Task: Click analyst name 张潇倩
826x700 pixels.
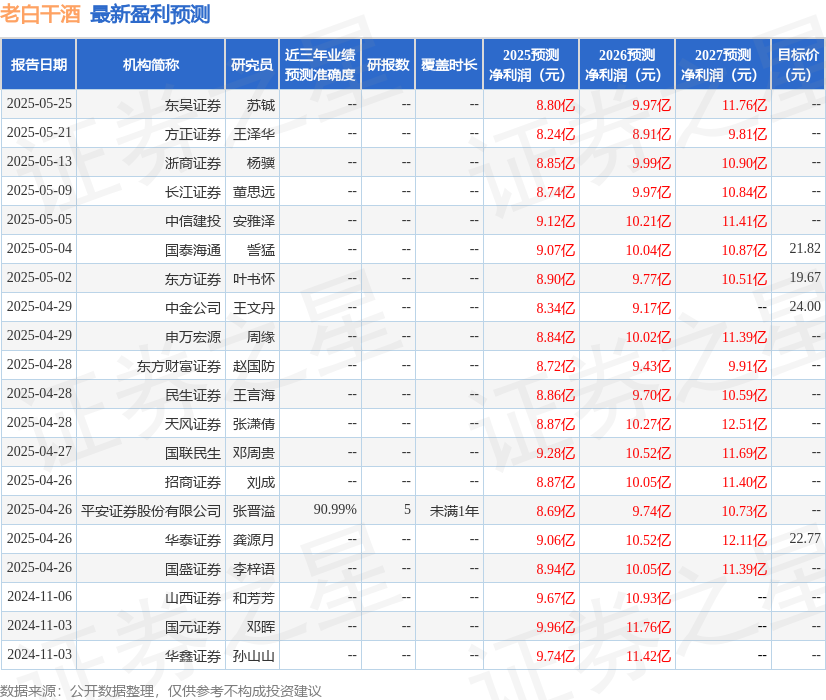Action: tap(254, 424)
